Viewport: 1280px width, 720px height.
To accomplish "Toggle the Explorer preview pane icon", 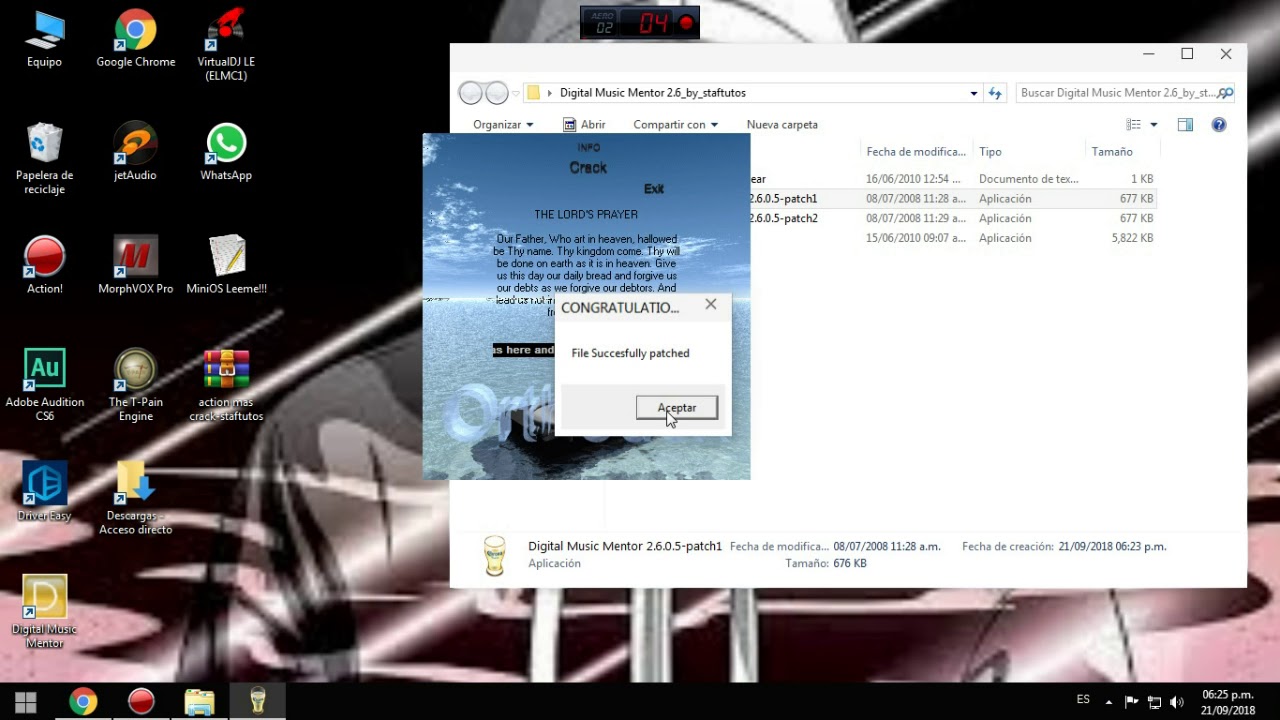I will (x=1185, y=124).
